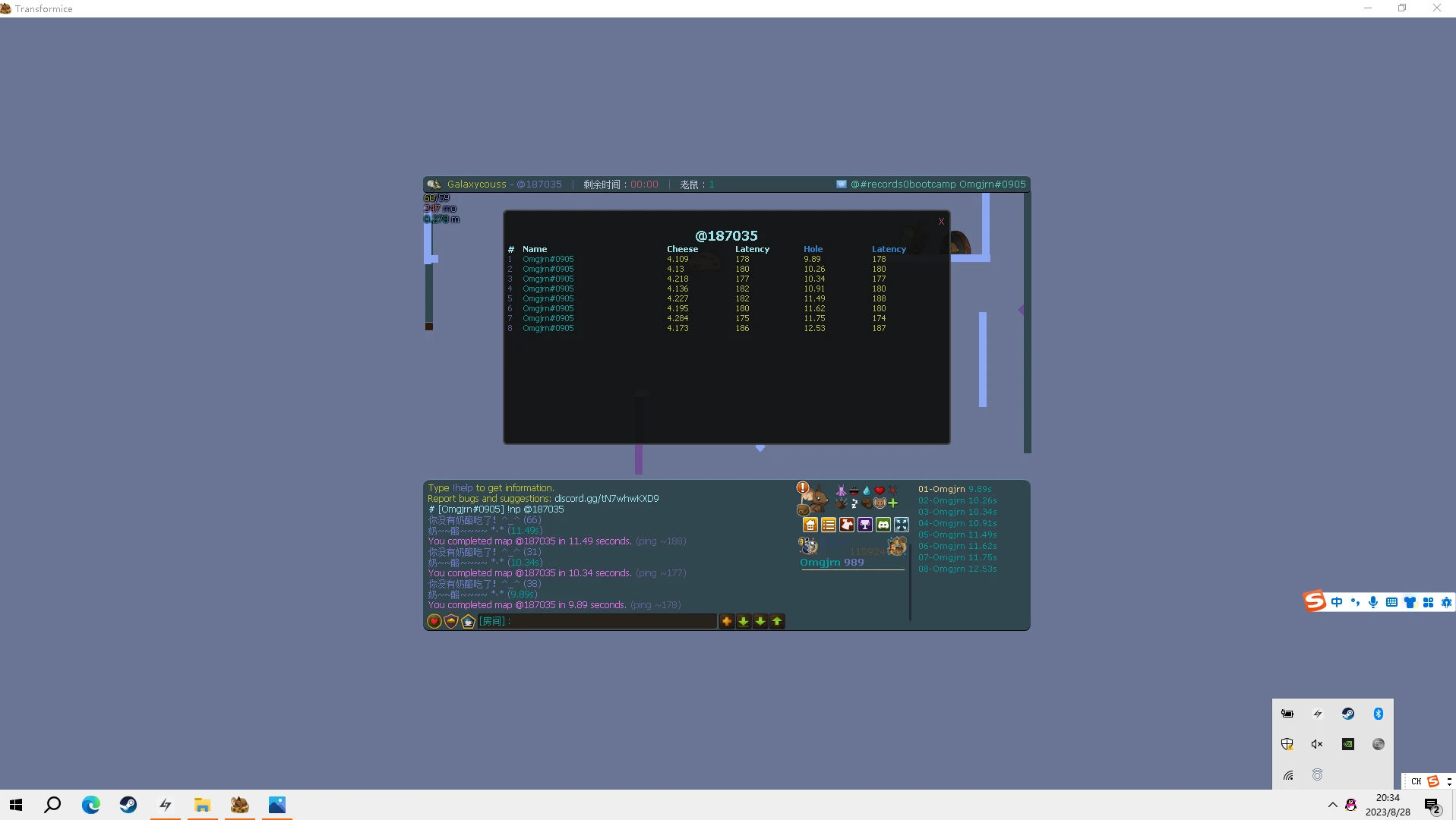
Task: Select the pink dance emote icon
Action: pos(841,490)
